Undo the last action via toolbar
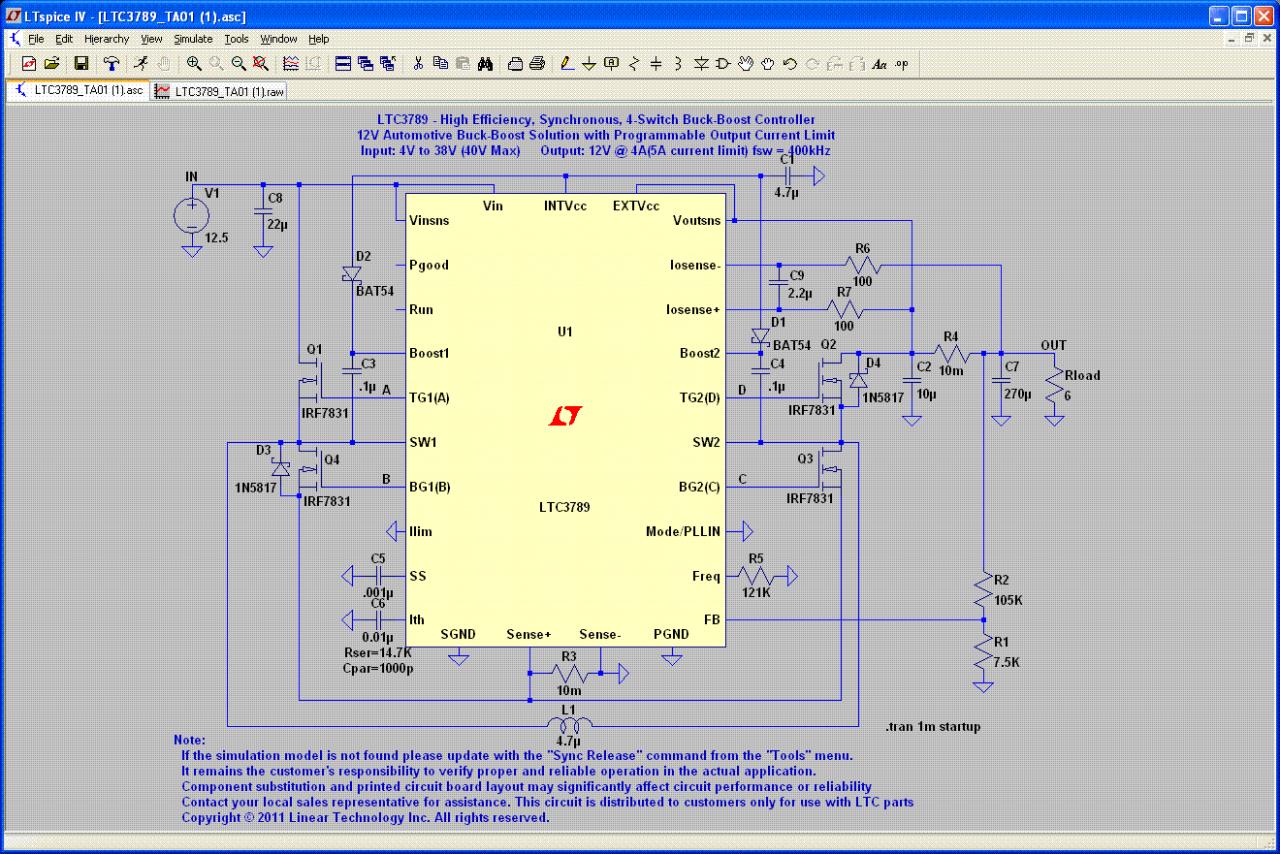The image size is (1280, 854). click(789, 64)
